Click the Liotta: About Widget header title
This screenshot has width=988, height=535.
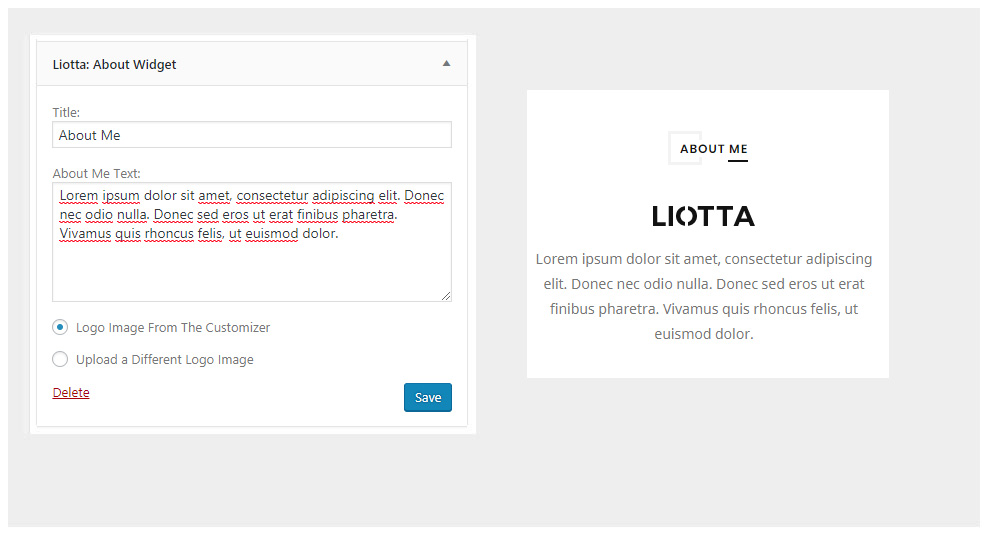click(114, 64)
